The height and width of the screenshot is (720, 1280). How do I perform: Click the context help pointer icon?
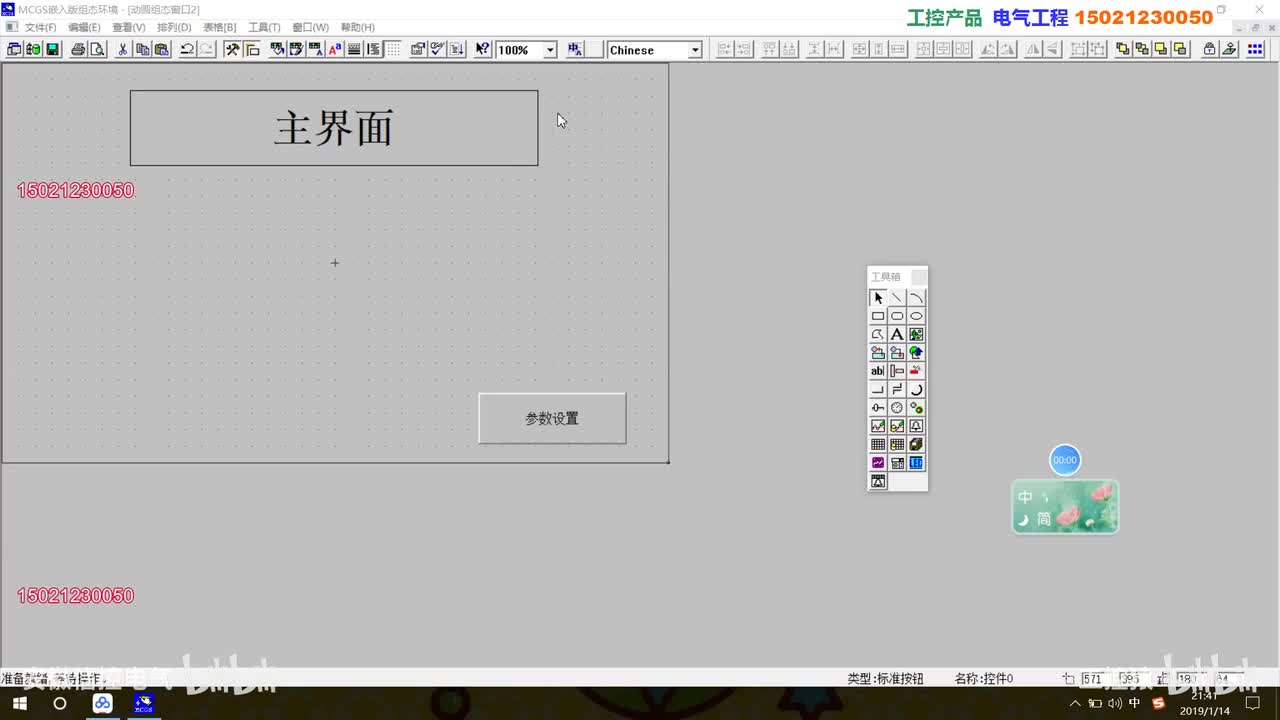482,49
